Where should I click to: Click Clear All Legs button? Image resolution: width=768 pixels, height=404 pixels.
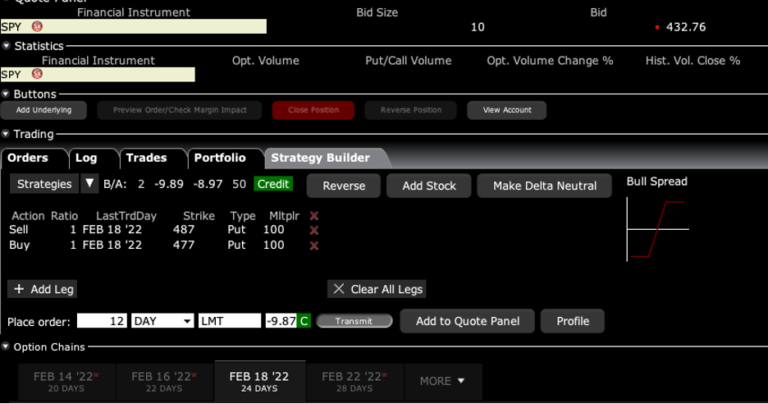(x=377, y=289)
